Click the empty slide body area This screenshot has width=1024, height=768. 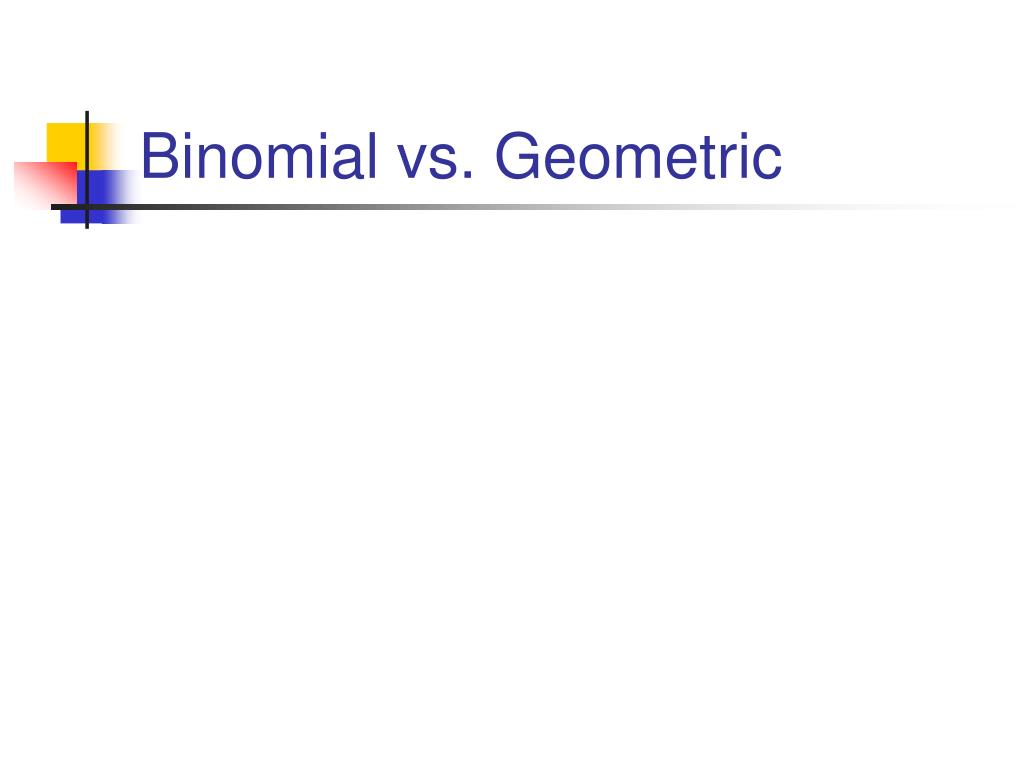(x=512, y=490)
